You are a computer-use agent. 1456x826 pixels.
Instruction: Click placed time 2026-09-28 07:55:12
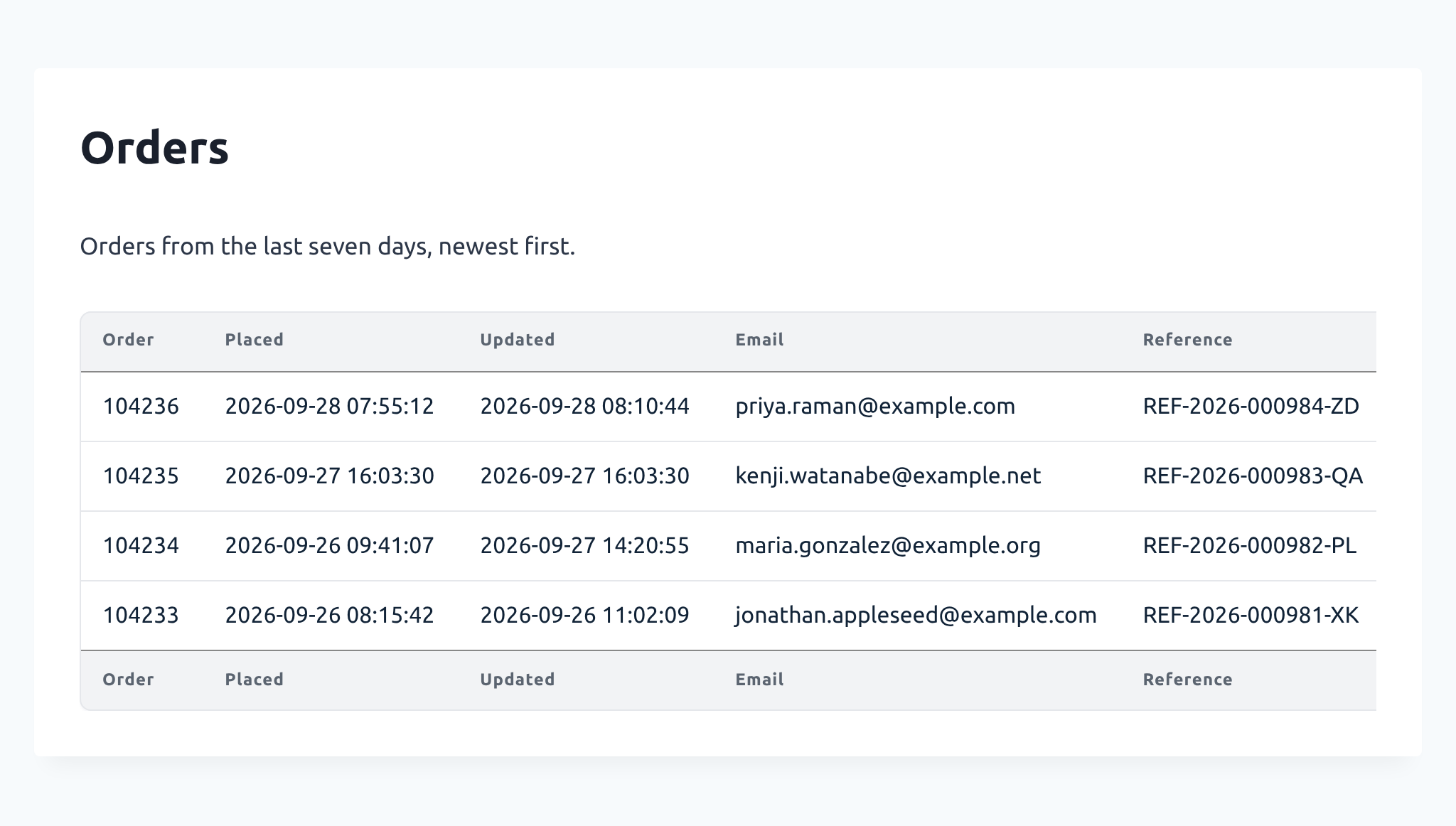(x=329, y=407)
